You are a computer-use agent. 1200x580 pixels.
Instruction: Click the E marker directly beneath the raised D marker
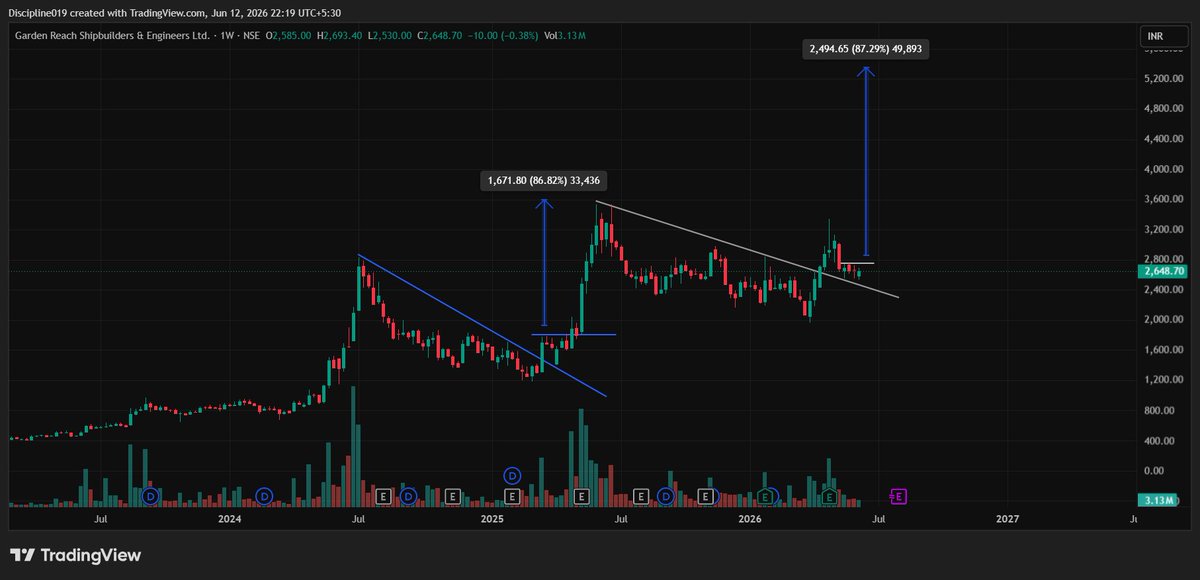(x=512, y=496)
